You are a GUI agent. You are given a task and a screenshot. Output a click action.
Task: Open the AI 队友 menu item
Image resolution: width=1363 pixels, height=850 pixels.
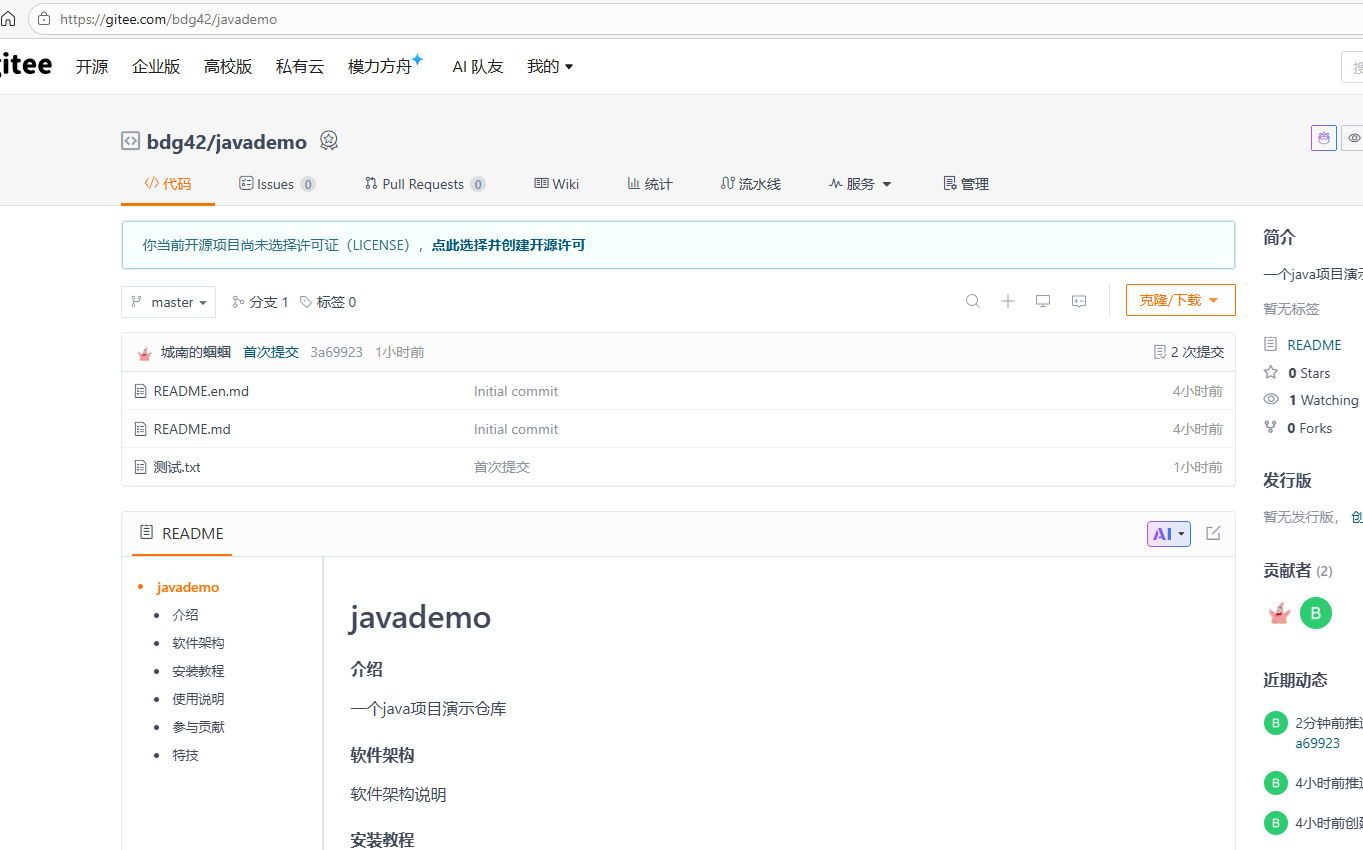point(478,67)
